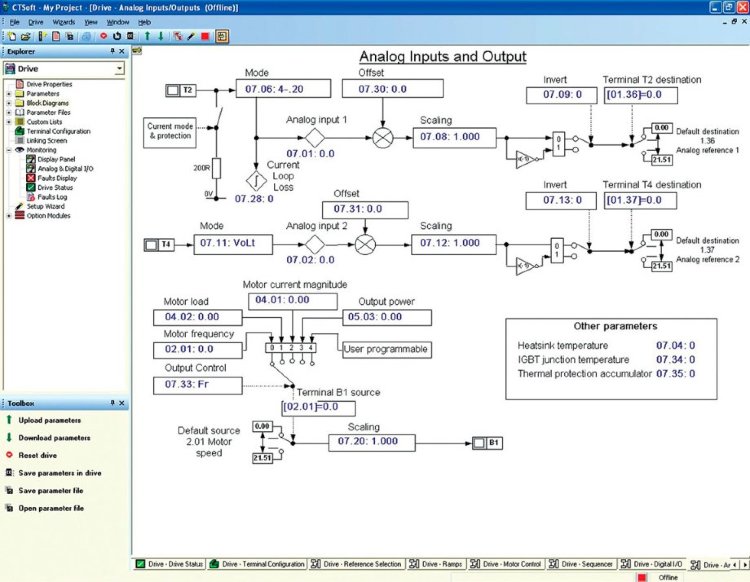Collapse the Monitoring tree node
Viewport: 750px width, 582px height.
point(8,150)
